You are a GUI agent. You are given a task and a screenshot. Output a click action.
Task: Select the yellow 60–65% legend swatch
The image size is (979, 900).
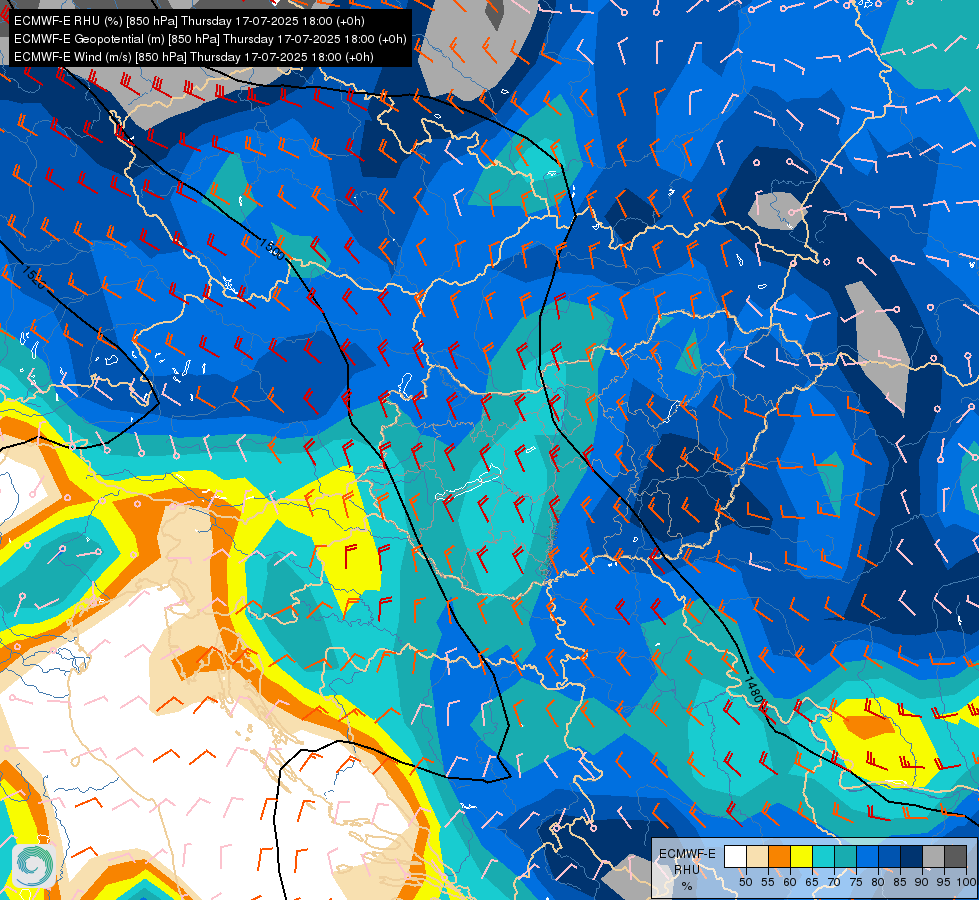[x=801, y=856]
